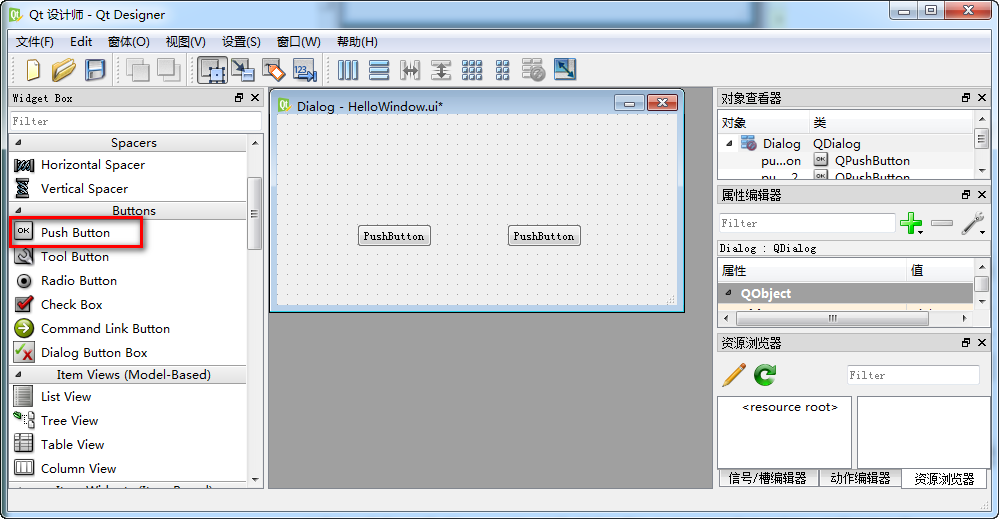Click the property editor Filter field
This screenshot has width=999, height=519.
pyautogui.click(x=807, y=224)
